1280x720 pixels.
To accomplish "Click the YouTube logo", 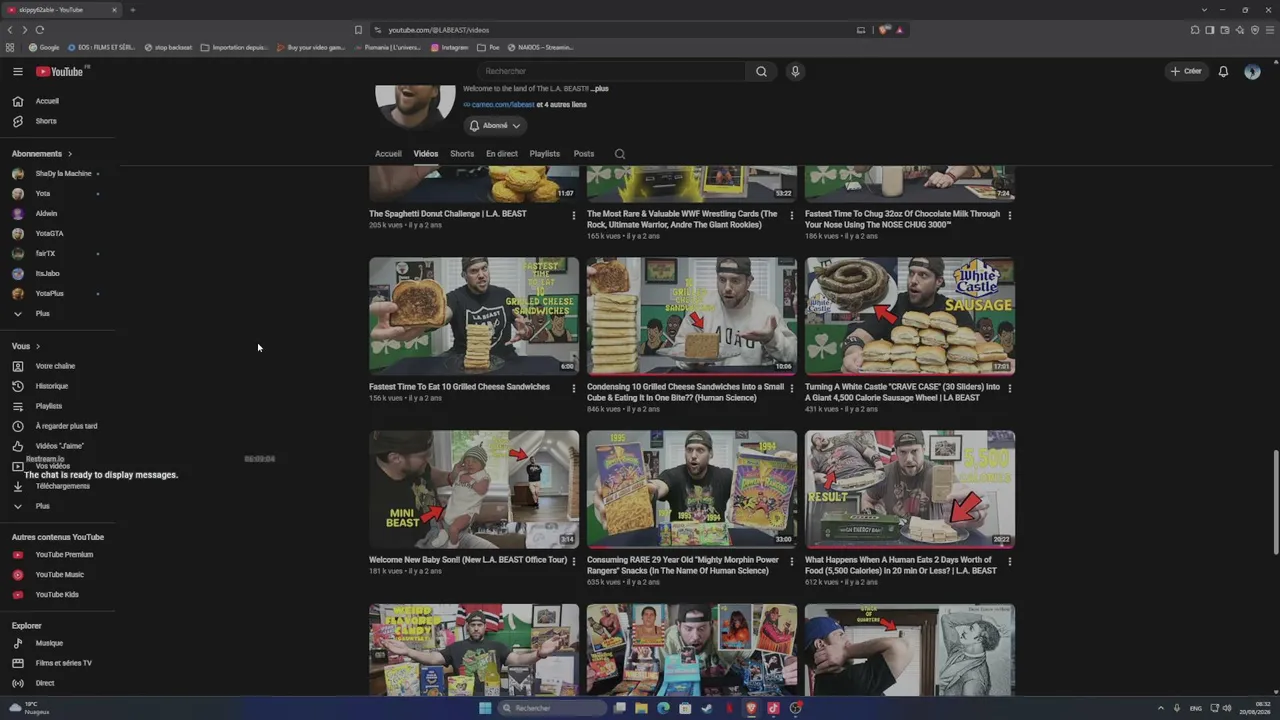I will point(62,72).
